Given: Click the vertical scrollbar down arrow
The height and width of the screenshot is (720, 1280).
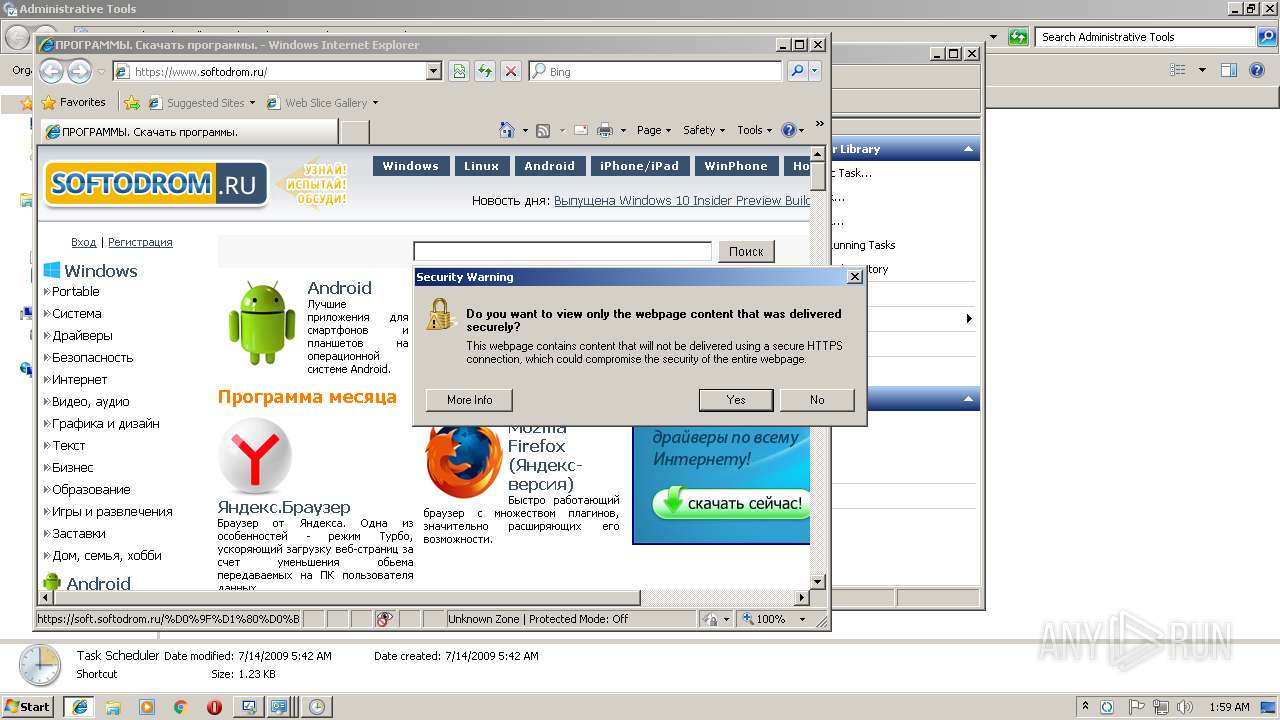Looking at the screenshot, I should tap(817, 581).
